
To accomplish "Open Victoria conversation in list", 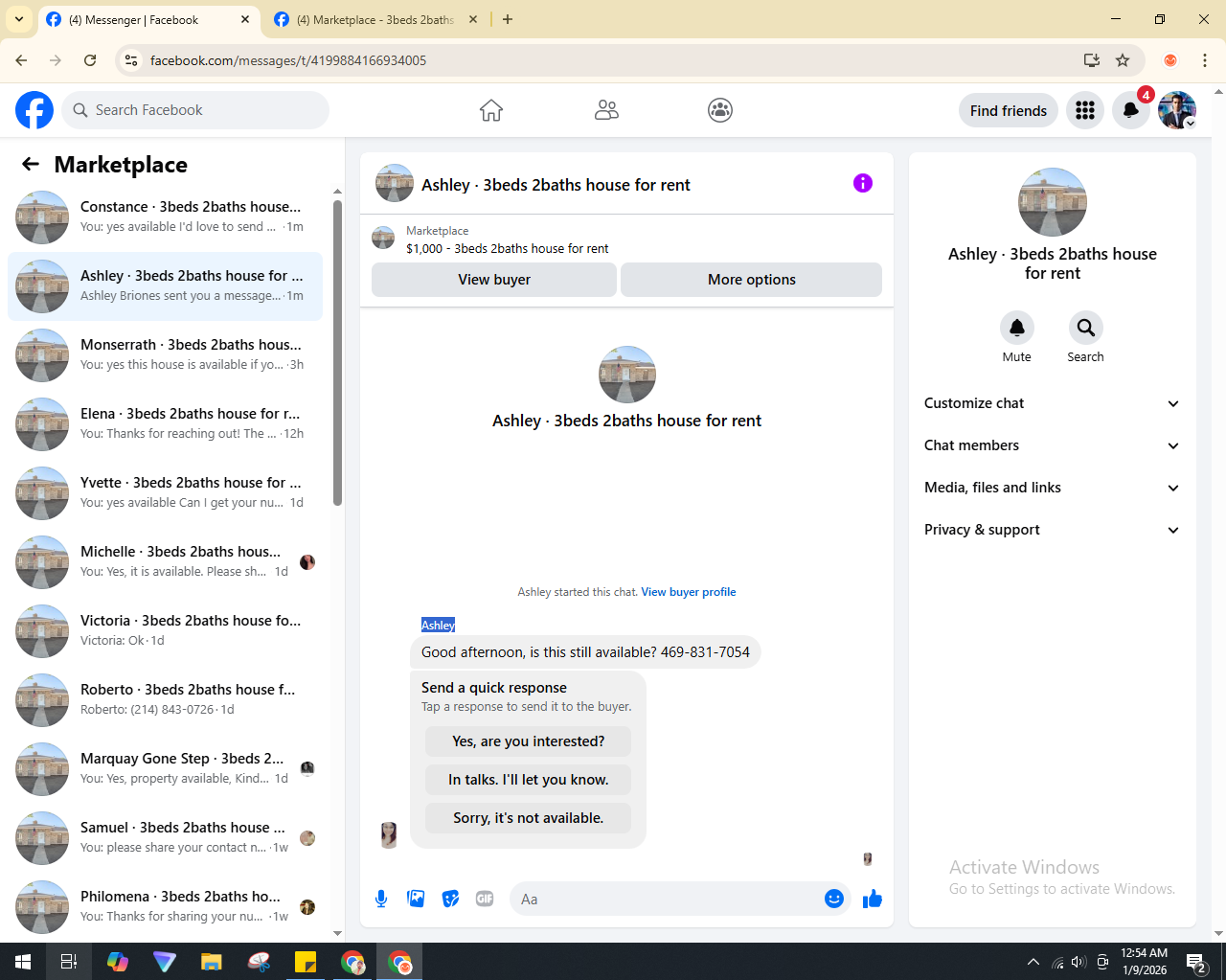I will (165, 631).
